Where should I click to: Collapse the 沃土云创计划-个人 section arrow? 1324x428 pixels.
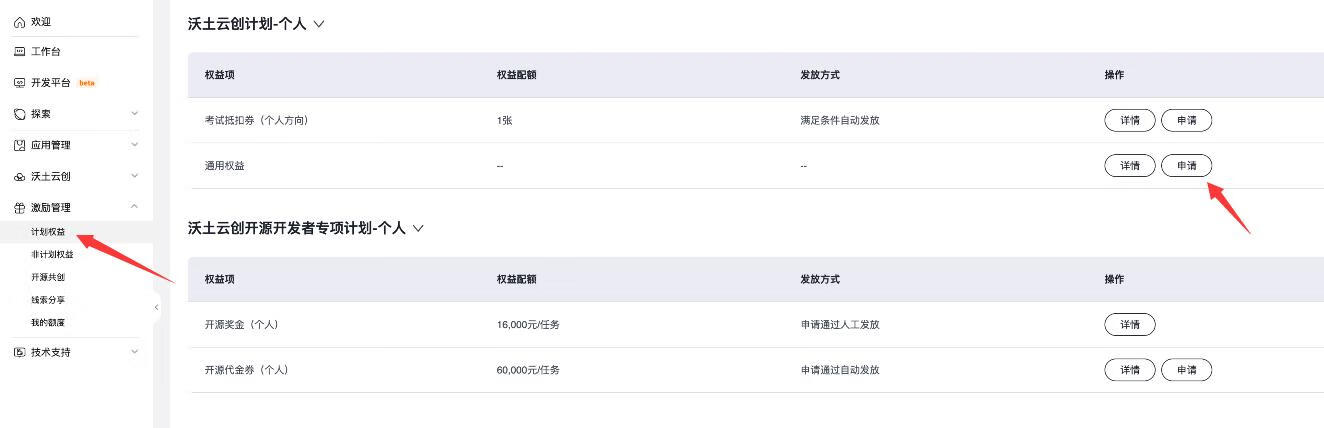point(319,24)
